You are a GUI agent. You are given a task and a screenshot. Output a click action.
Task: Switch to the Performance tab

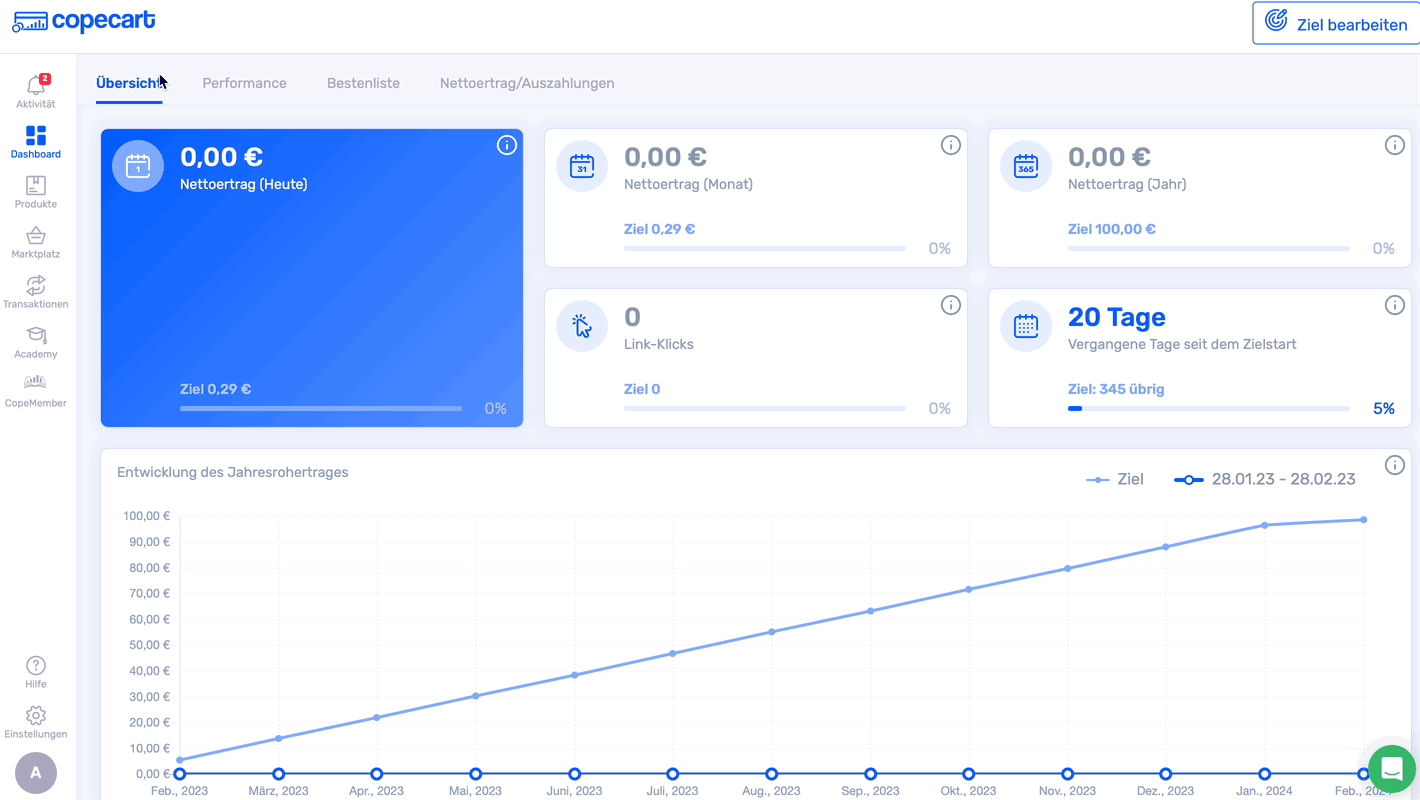244,83
